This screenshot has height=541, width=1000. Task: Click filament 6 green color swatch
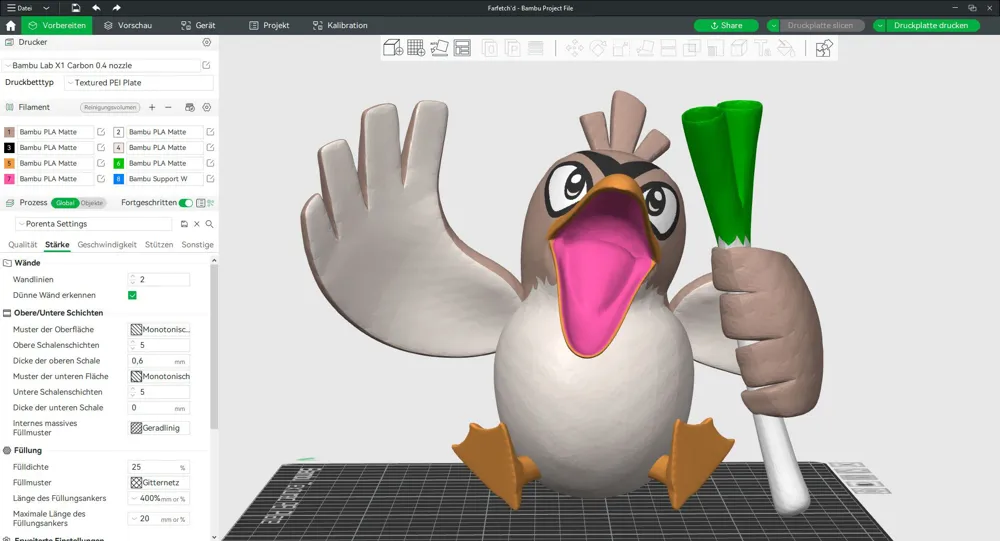[x=119, y=163]
